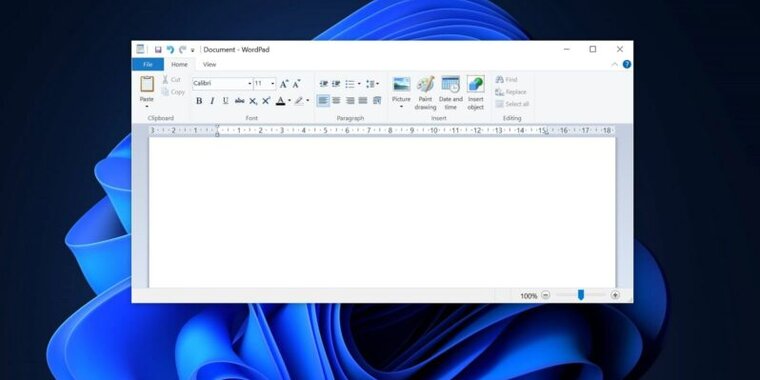
Task: Zoom out with the minus button
Action: tap(546, 295)
